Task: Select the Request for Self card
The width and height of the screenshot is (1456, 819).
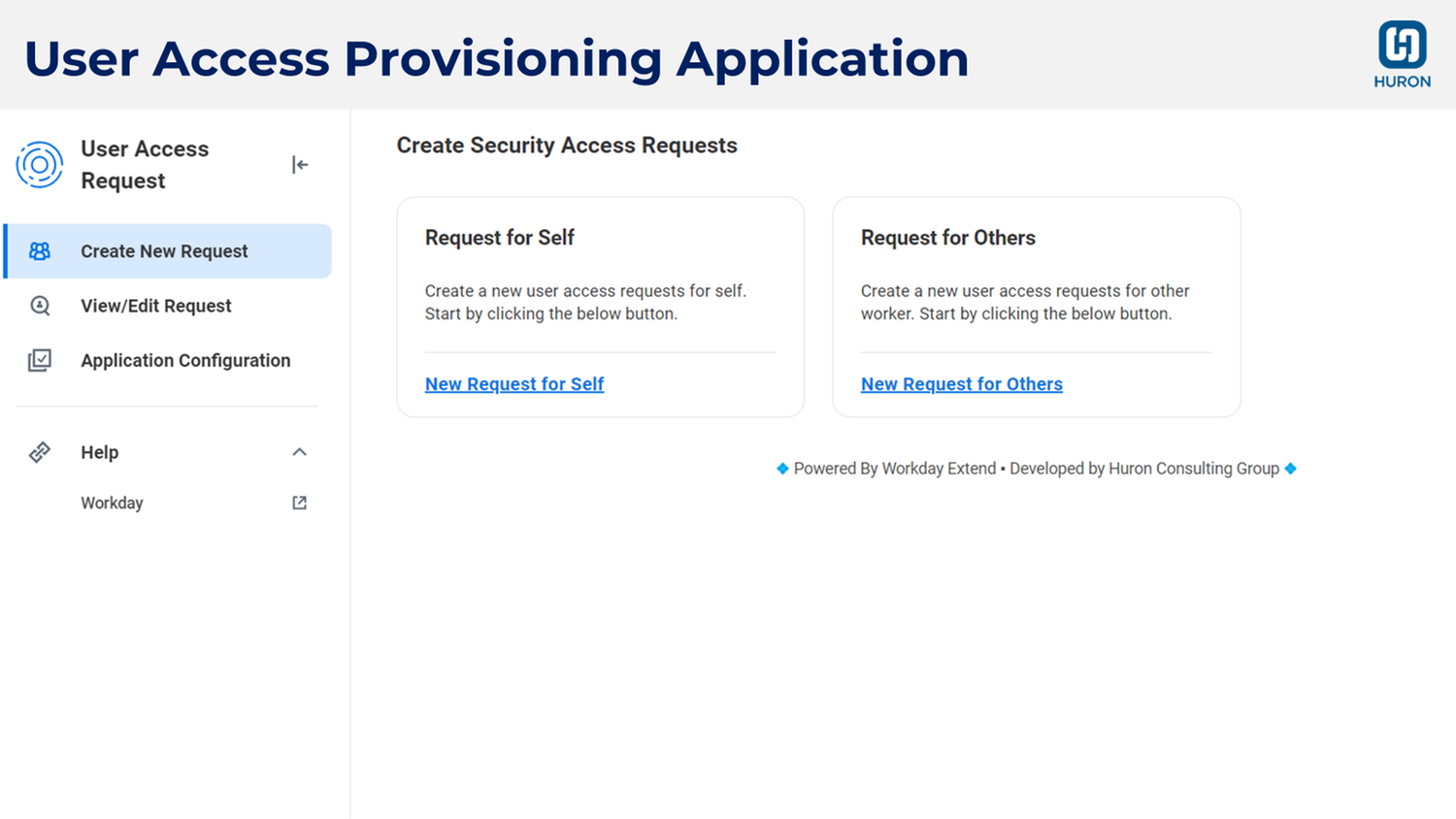Action: click(x=600, y=307)
